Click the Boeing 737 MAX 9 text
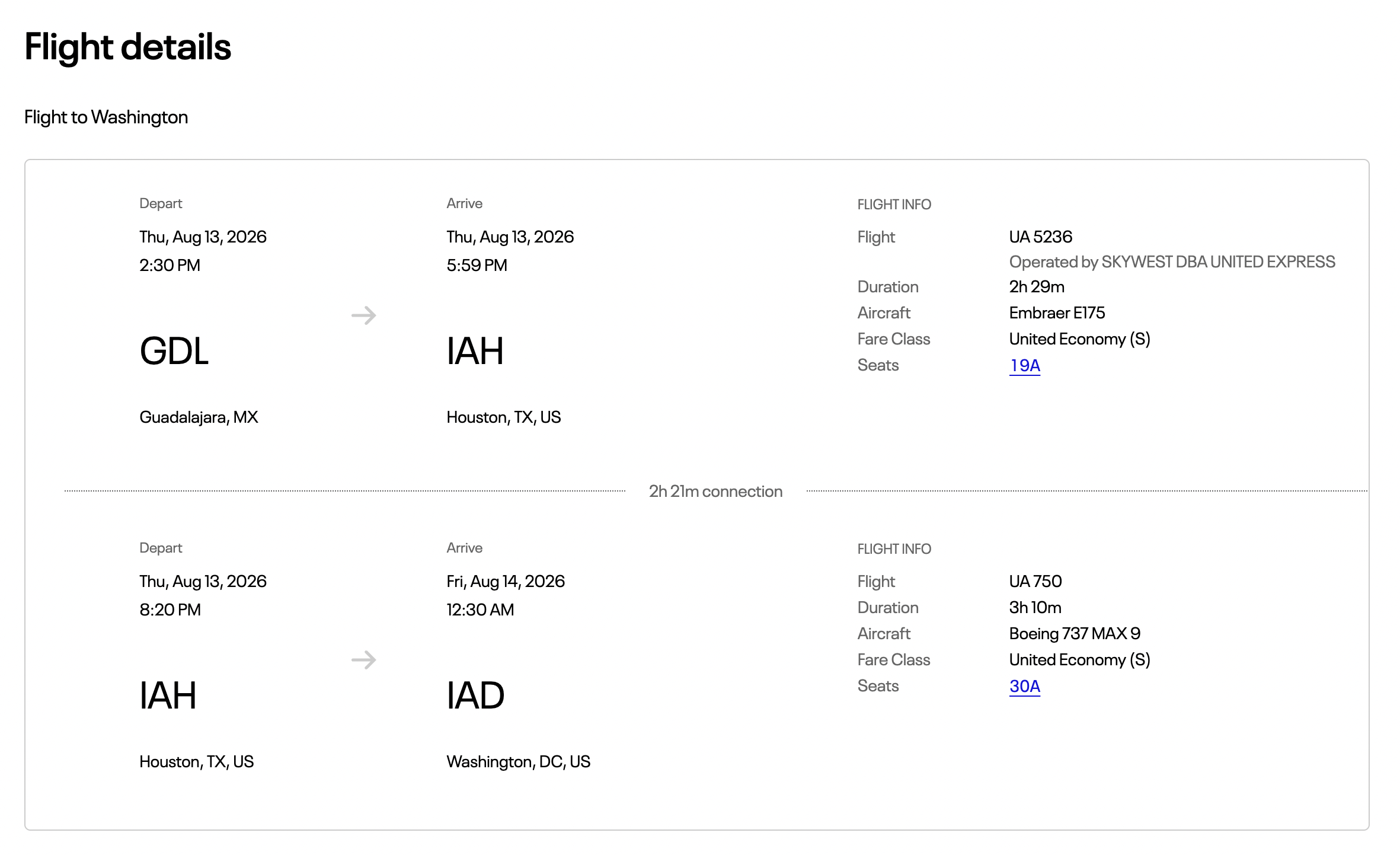Image resolution: width=1400 pixels, height=855 pixels. 1075,634
